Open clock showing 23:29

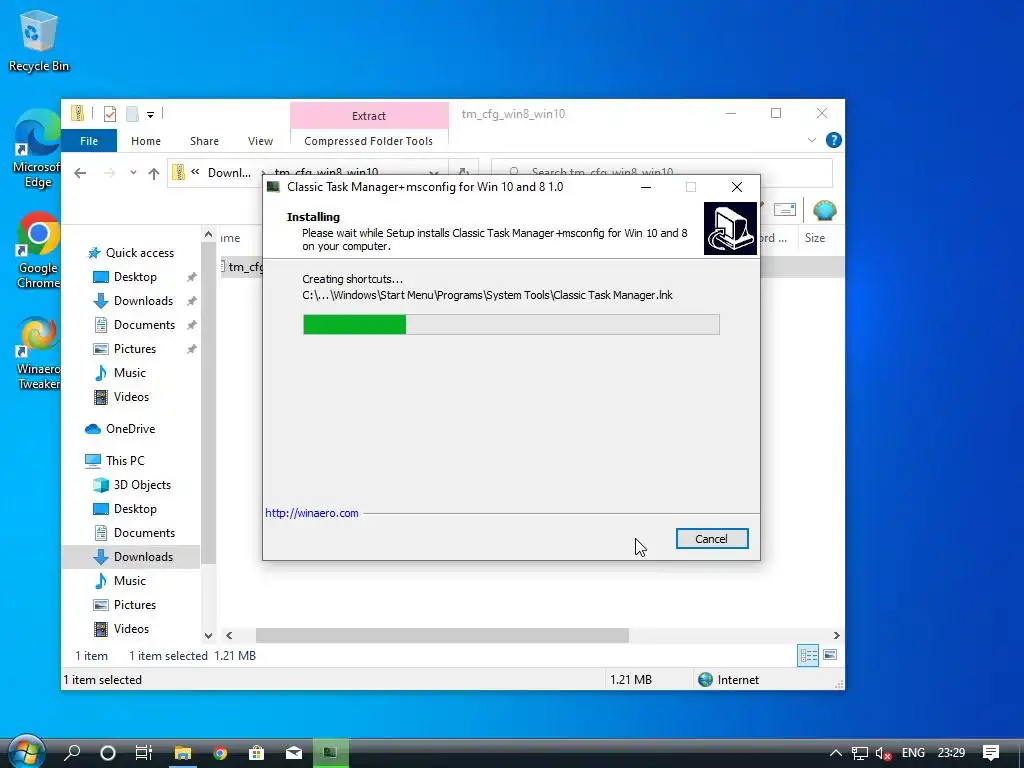[951, 753]
